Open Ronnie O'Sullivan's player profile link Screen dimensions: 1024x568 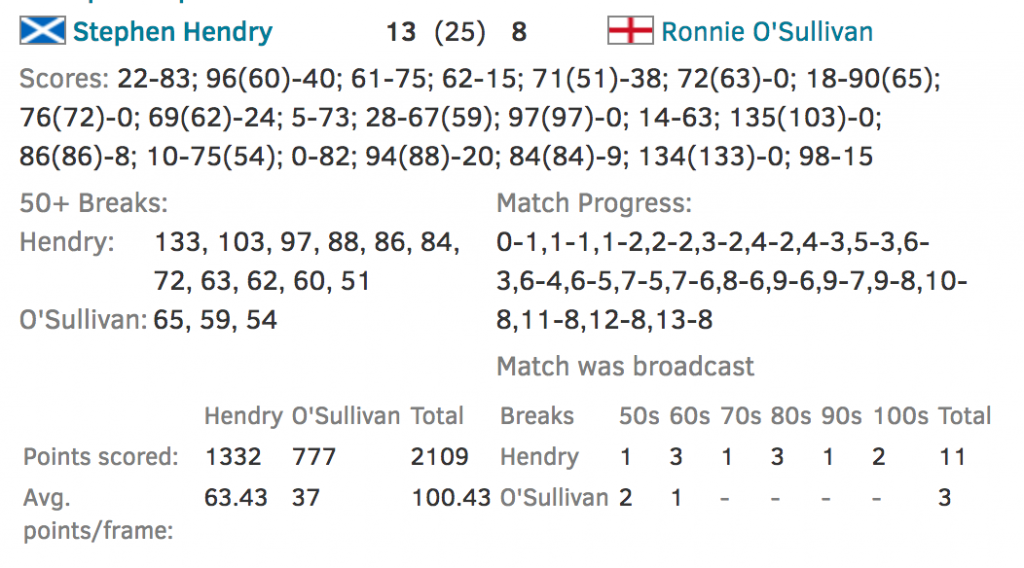(767, 32)
